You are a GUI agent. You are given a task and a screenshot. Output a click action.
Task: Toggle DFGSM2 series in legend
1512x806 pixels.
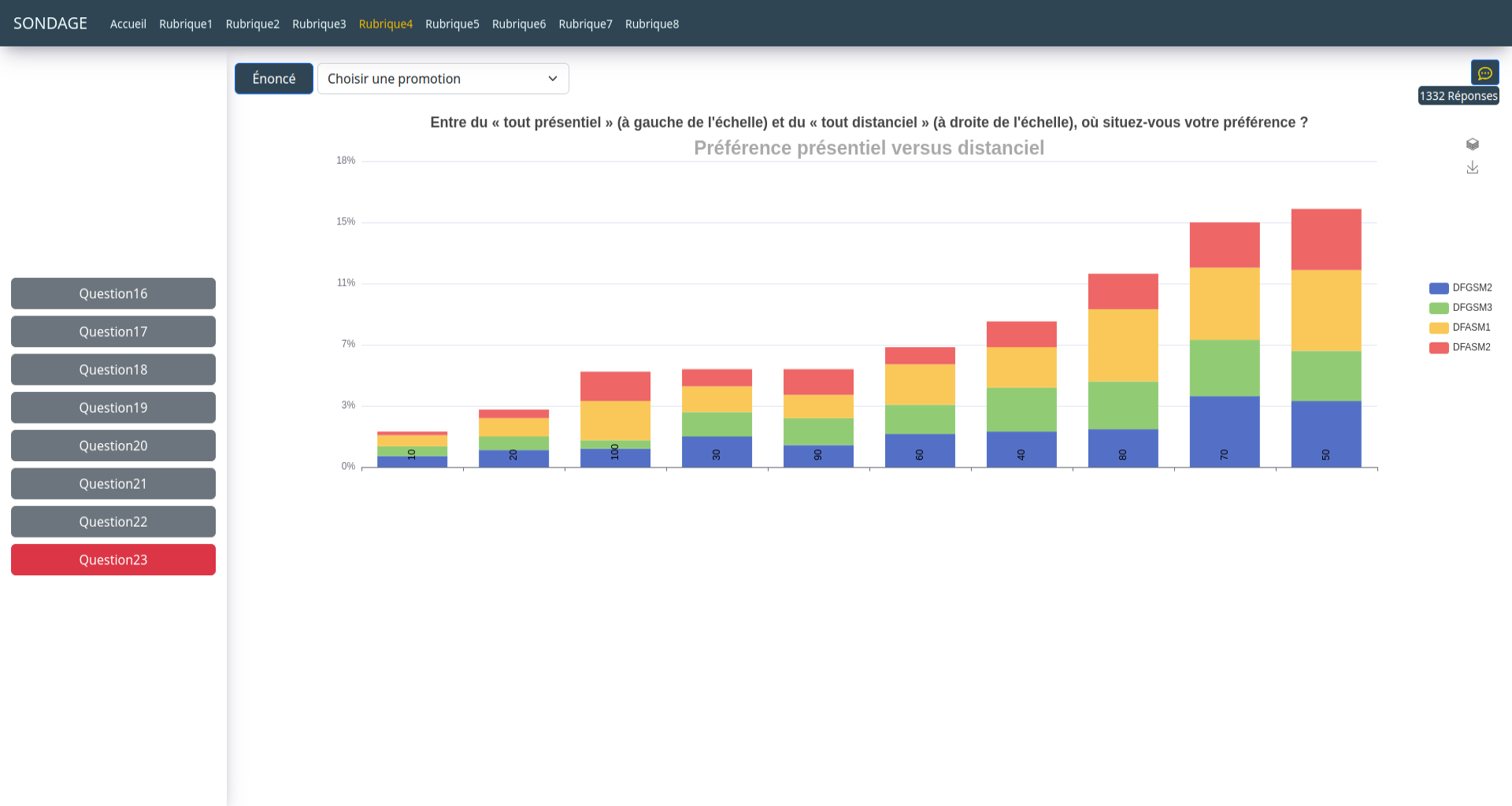pos(1460,288)
